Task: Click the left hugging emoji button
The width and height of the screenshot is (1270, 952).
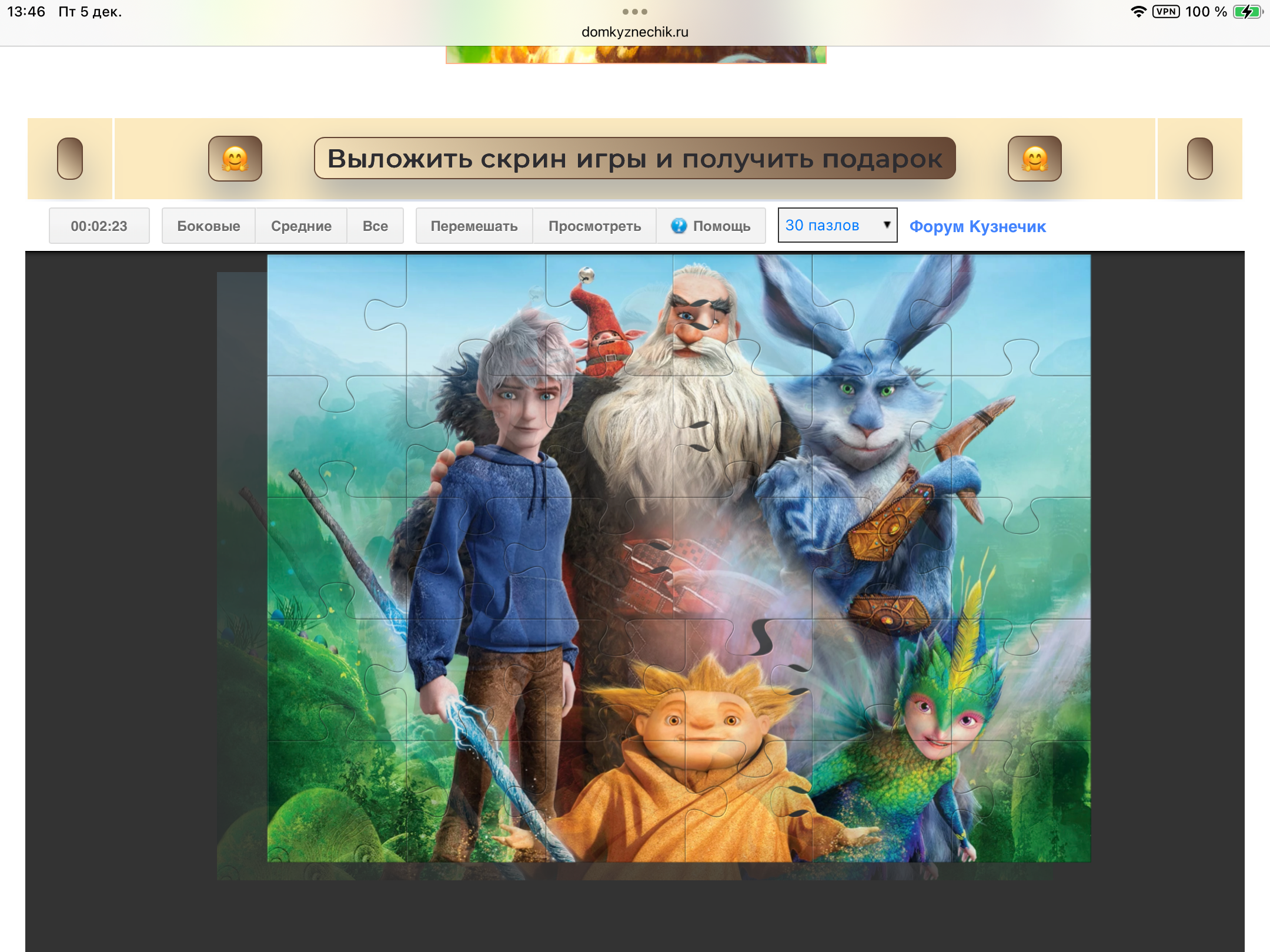Action: click(x=235, y=159)
